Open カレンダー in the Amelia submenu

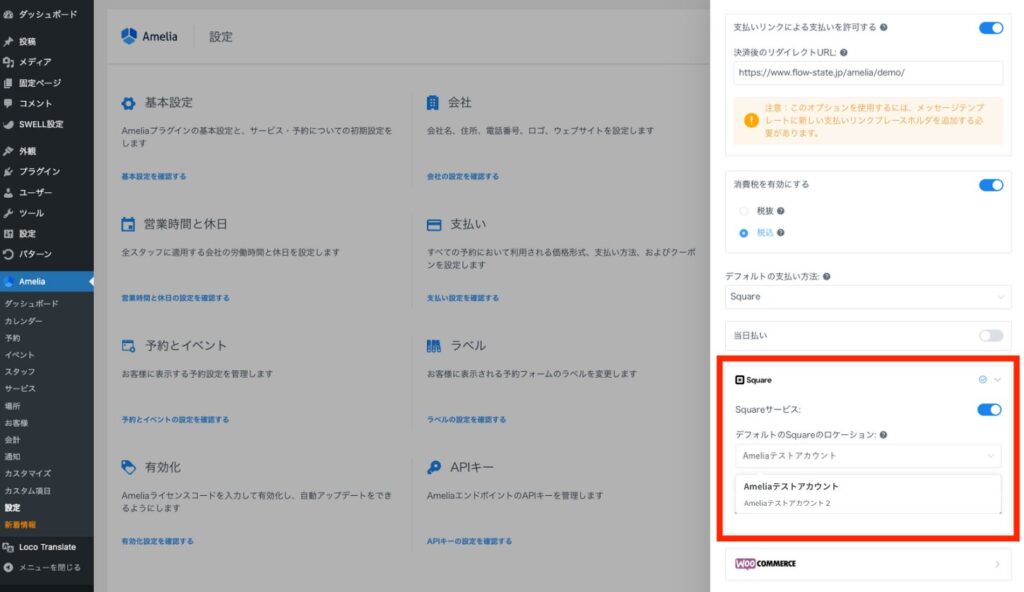(x=23, y=321)
